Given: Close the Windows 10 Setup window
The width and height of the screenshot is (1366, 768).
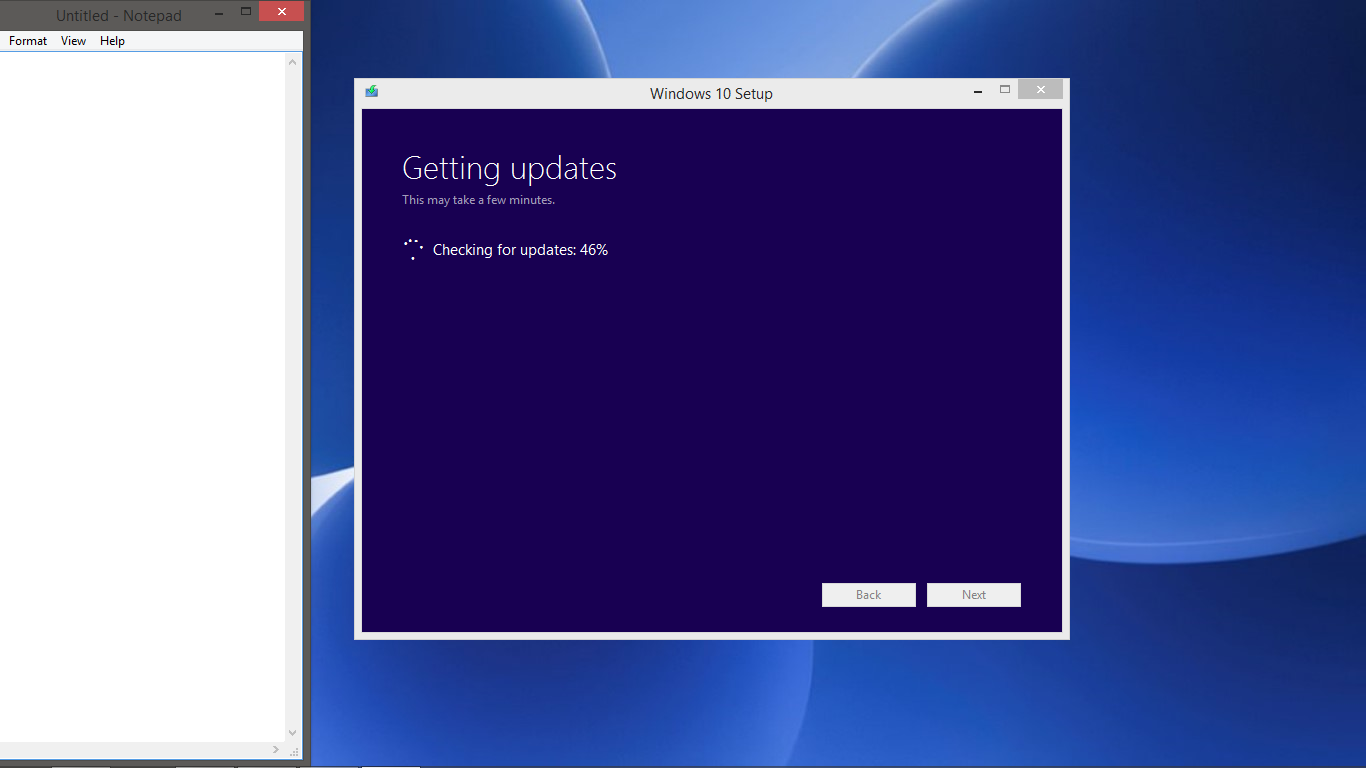Looking at the screenshot, I should [x=1041, y=90].
